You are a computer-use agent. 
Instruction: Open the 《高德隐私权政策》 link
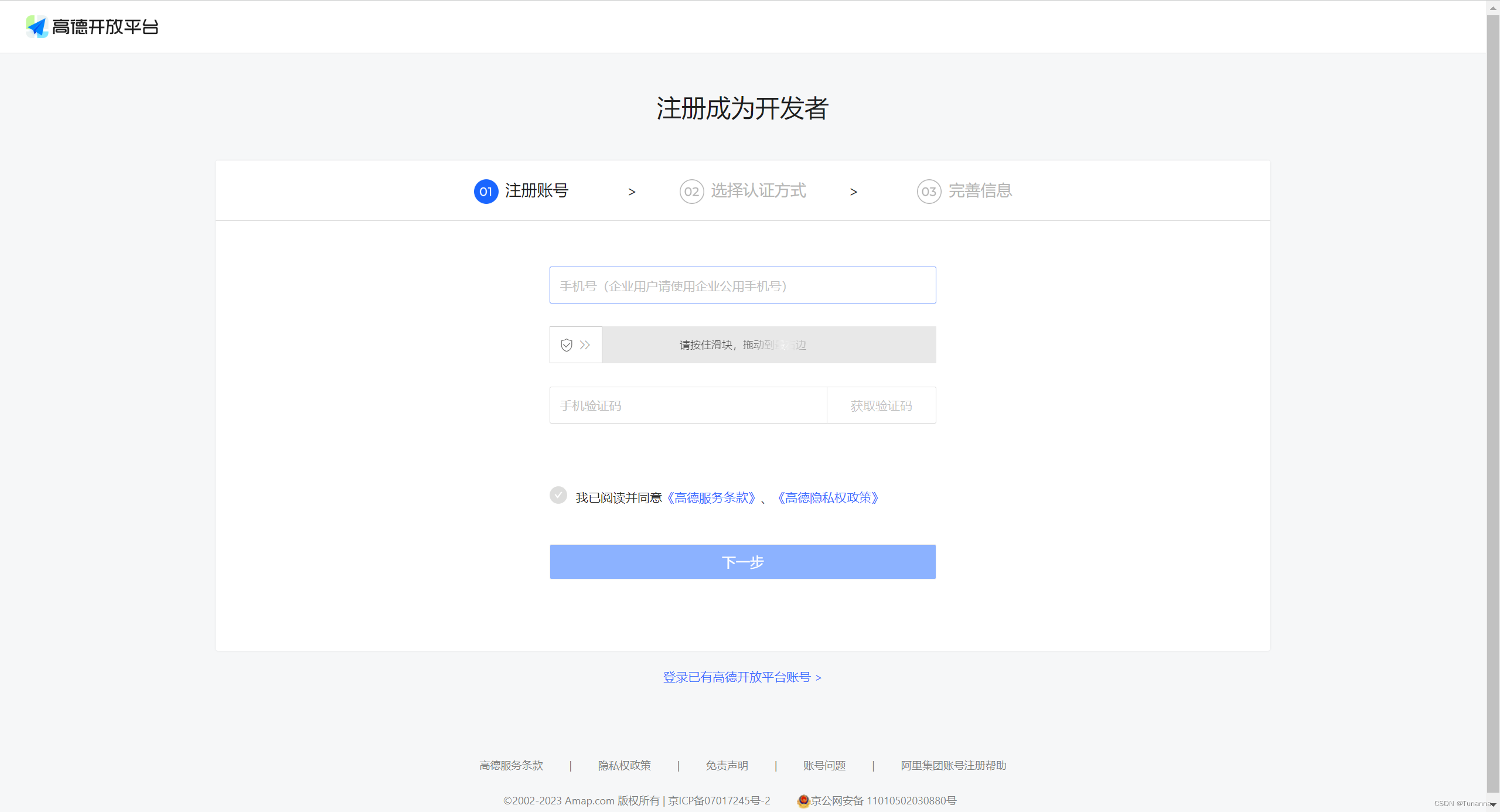(x=828, y=498)
